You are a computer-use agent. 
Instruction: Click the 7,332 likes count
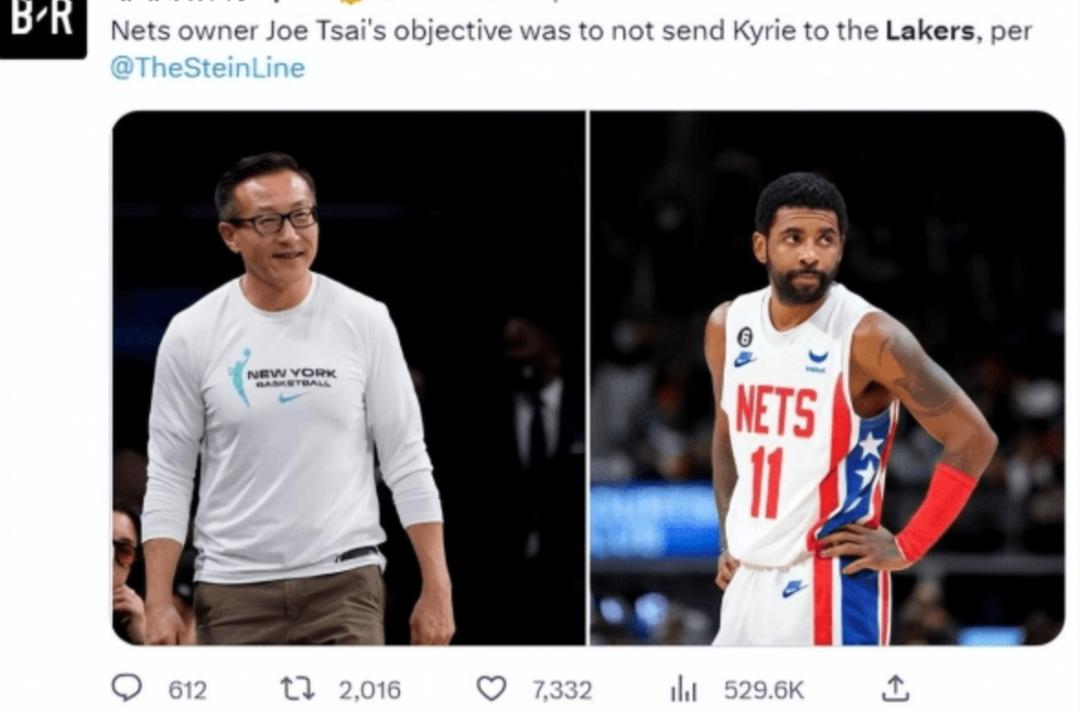pyautogui.click(x=562, y=689)
